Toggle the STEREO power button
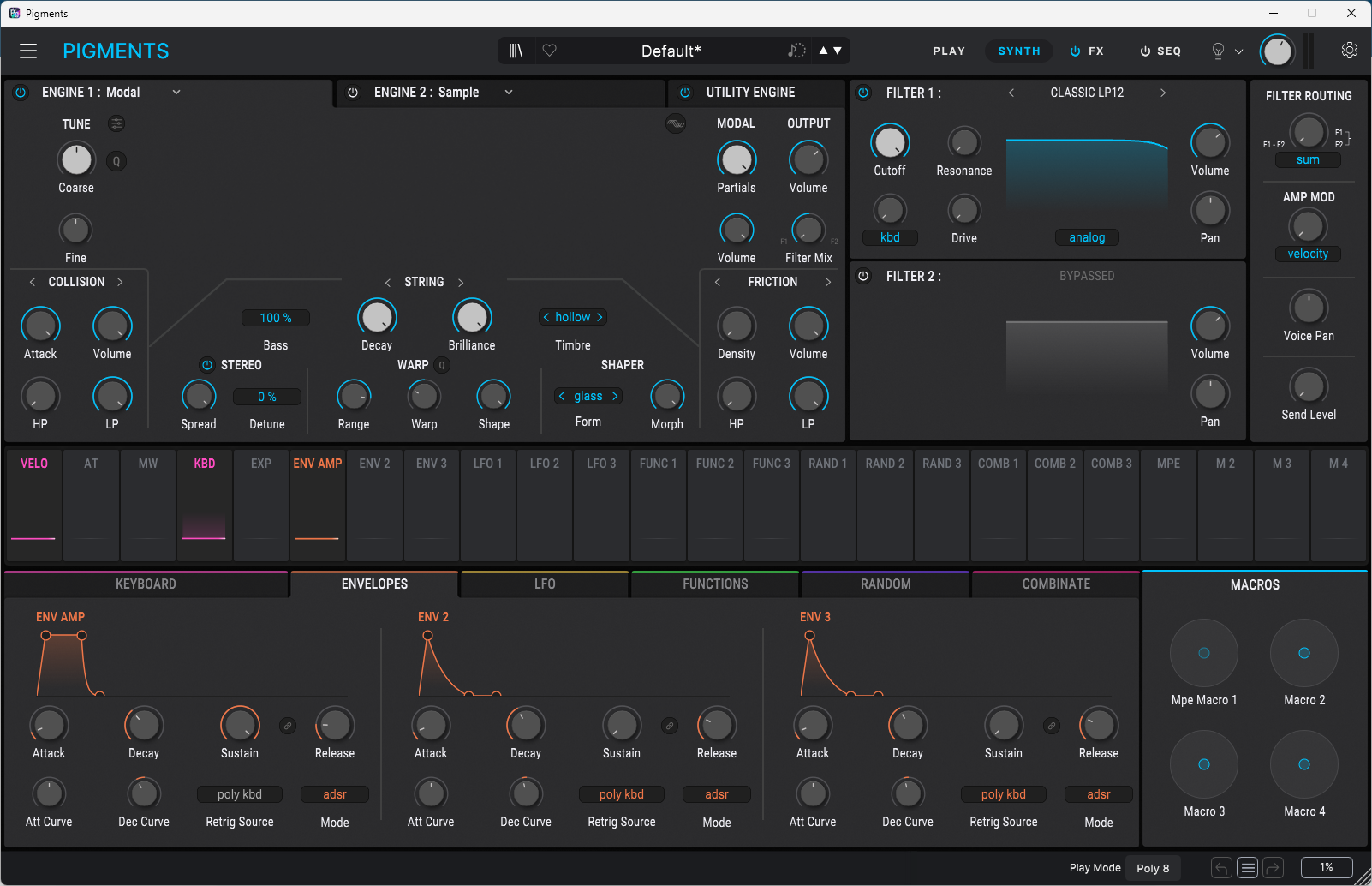 pos(206,365)
